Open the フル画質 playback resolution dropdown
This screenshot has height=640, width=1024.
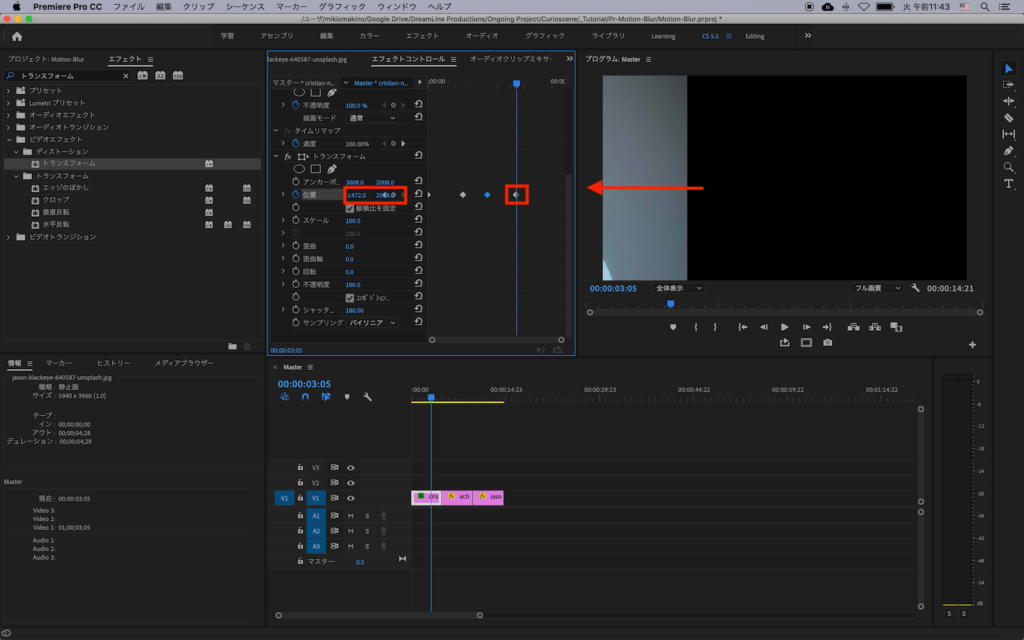pos(877,288)
